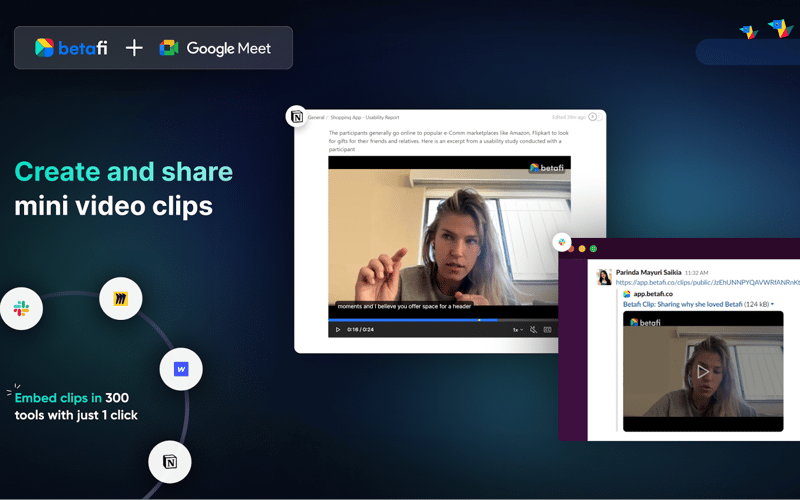Expand the arrow after (124 kB) in Slack

pyautogui.click(x=772, y=304)
